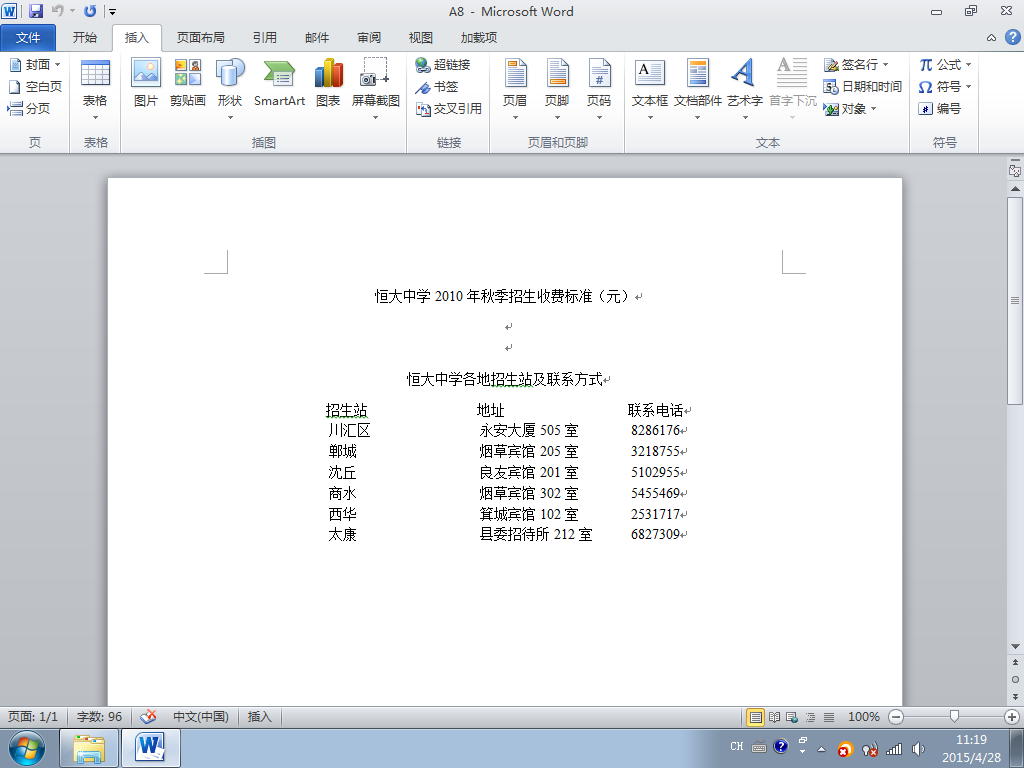Expand the 公式 dropdown arrow

point(968,65)
